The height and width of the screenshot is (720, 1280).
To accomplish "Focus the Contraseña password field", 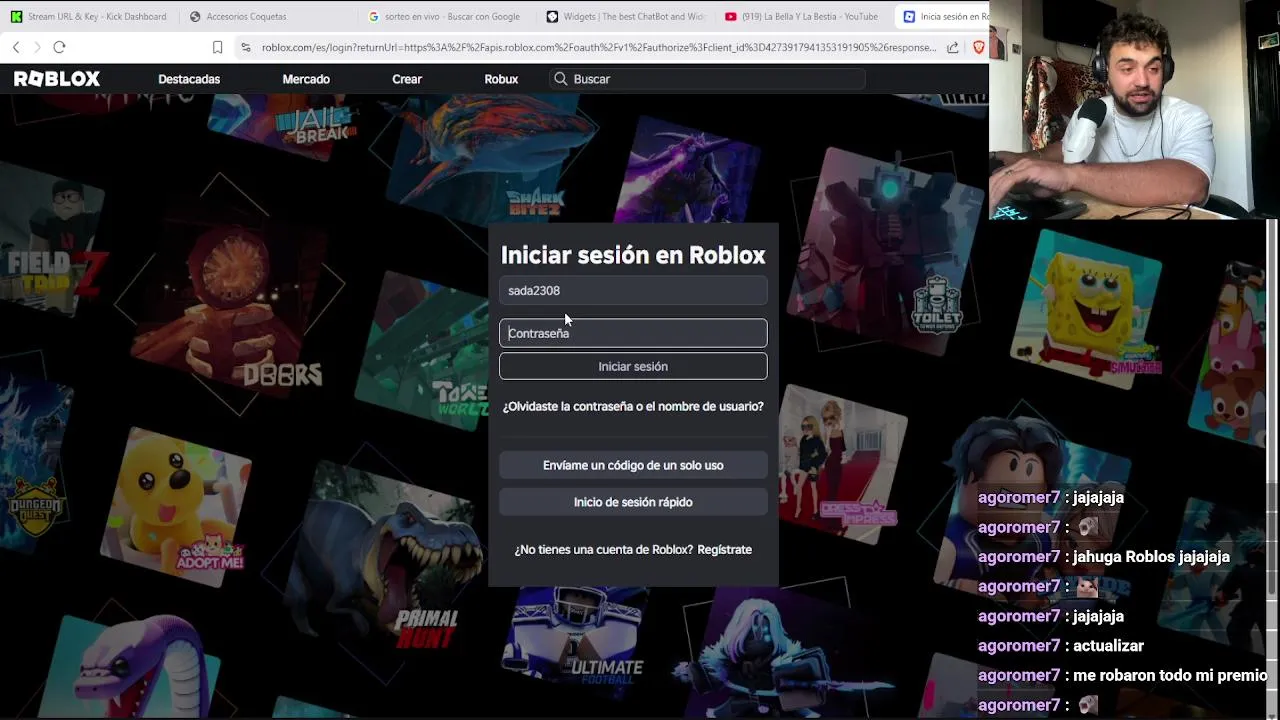I will [x=633, y=333].
